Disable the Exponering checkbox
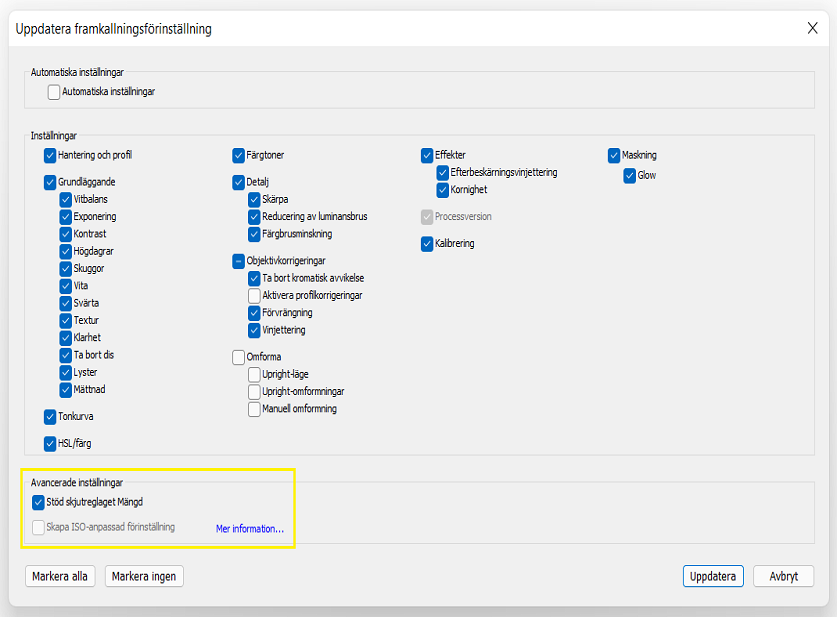837x617 pixels. click(66, 217)
